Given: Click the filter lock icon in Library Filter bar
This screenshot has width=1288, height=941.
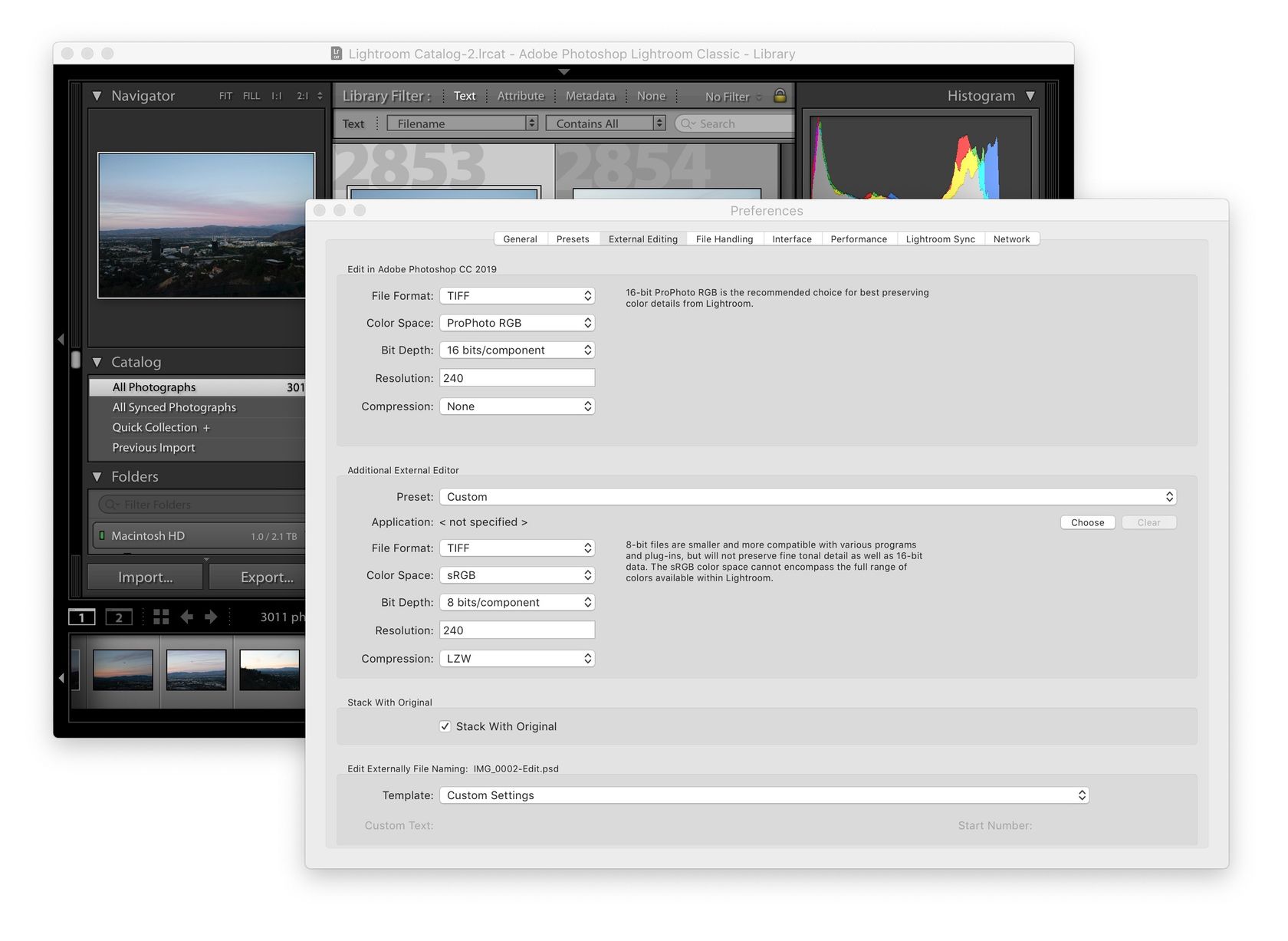Looking at the screenshot, I should (x=780, y=95).
